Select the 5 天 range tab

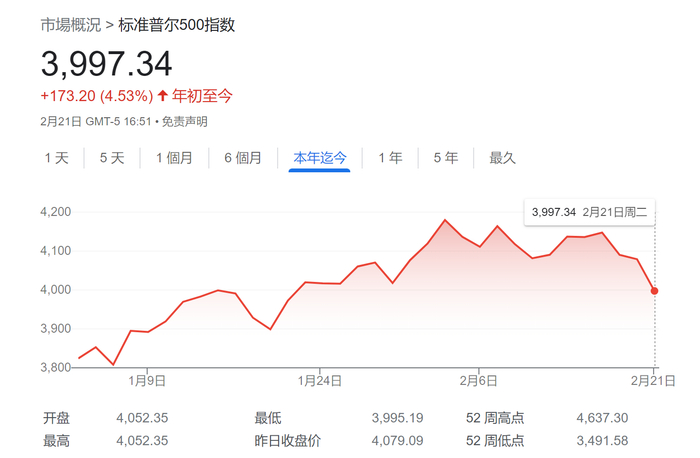click(112, 158)
